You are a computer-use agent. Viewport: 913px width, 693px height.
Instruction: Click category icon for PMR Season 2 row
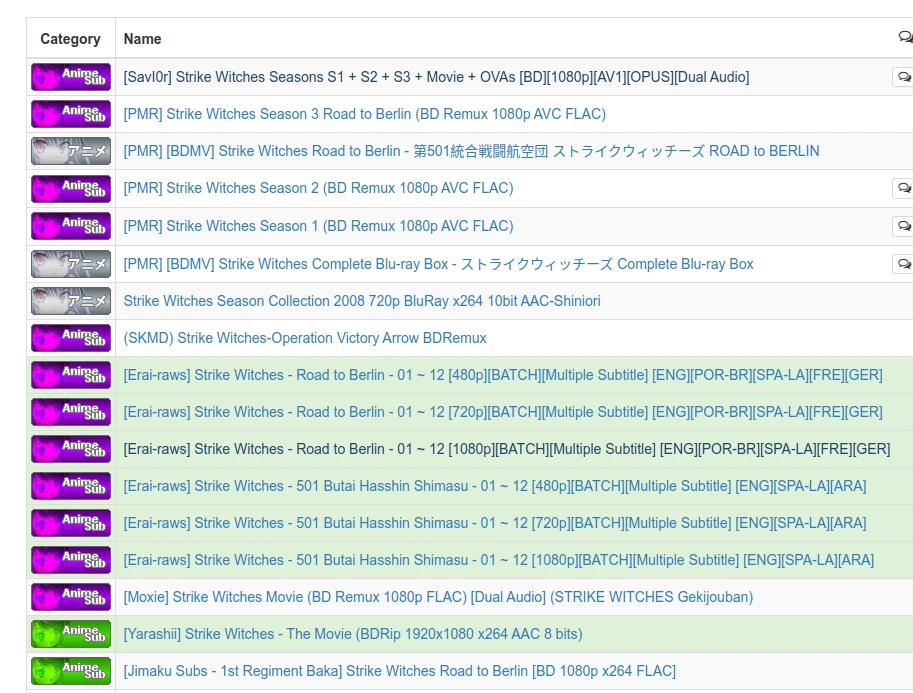[70, 189]
